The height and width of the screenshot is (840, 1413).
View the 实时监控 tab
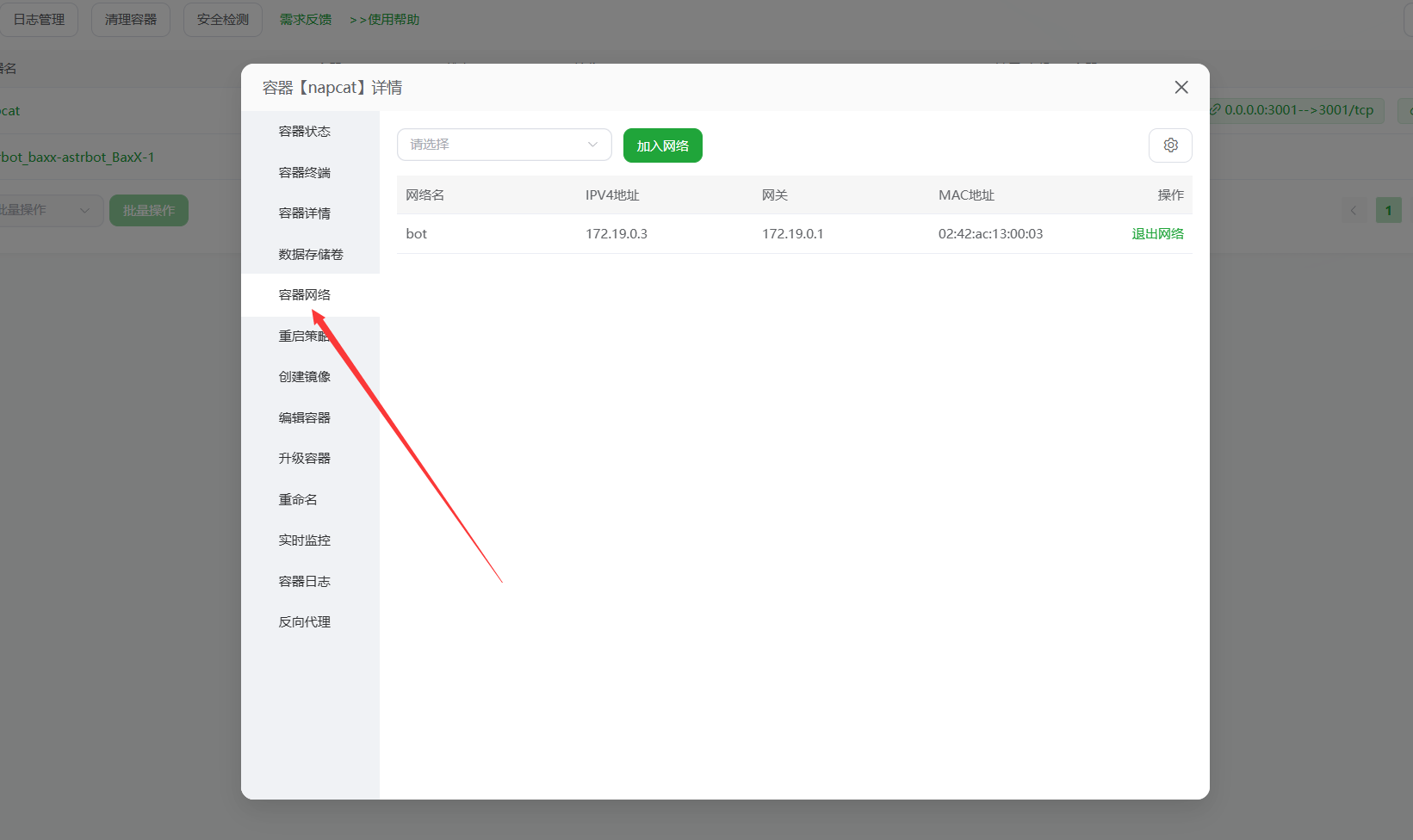[x=304, y=540]
